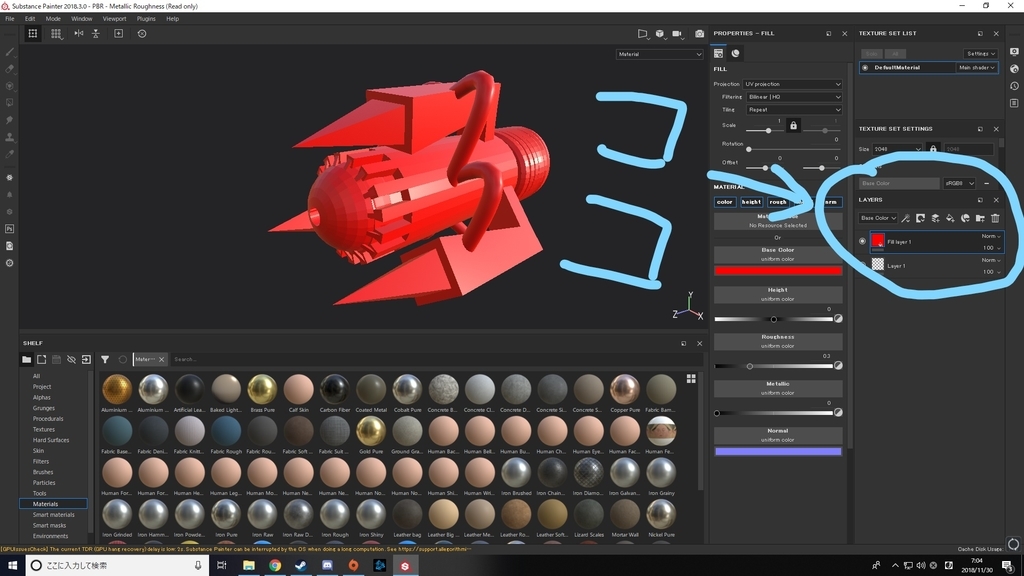Switch shelf grid size view icon
The image size is (1024, 576).
click(x=691, y=378)
